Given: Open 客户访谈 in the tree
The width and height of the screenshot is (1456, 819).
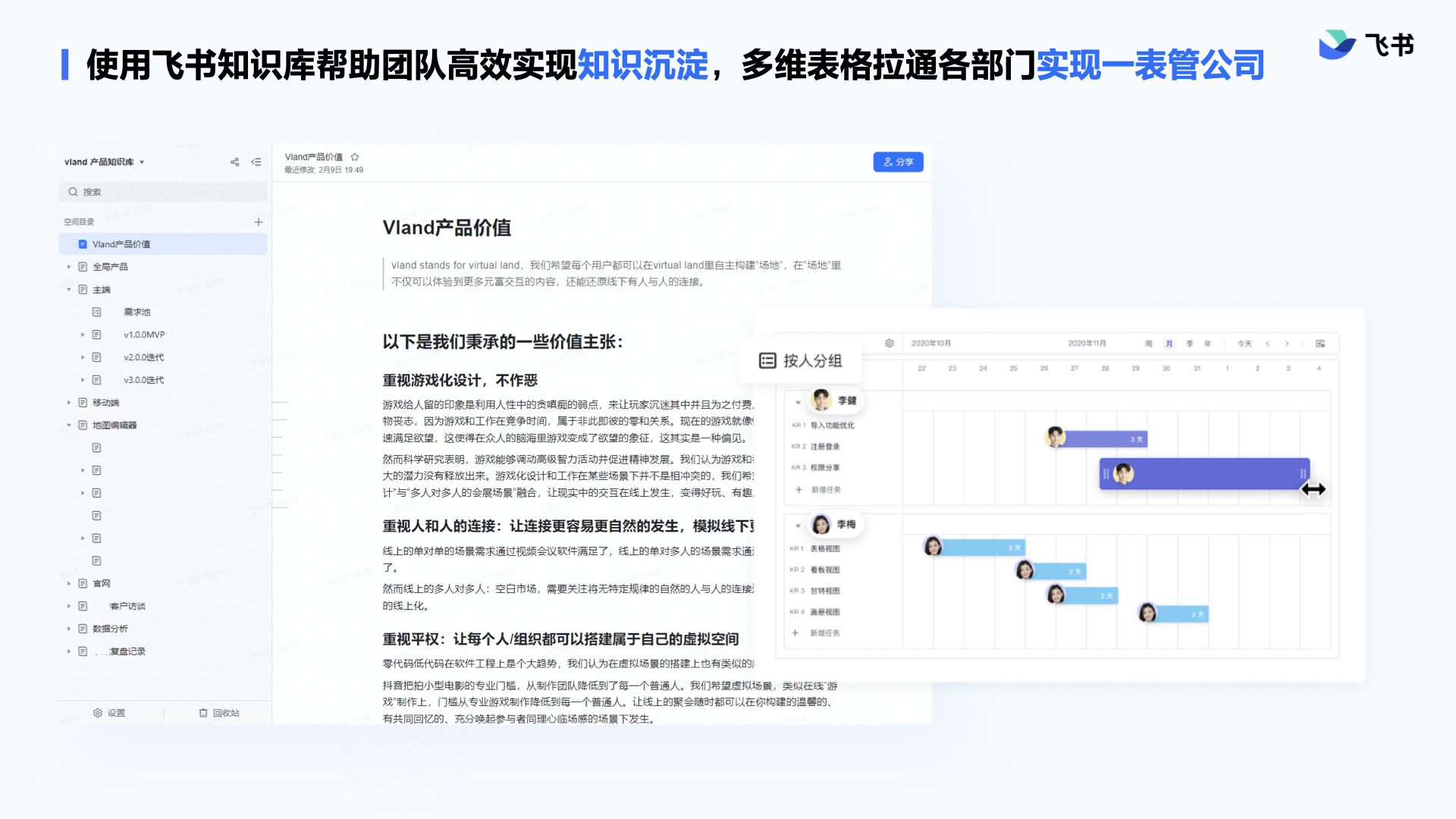Looking at the screenshot, I should pos(127,606).
